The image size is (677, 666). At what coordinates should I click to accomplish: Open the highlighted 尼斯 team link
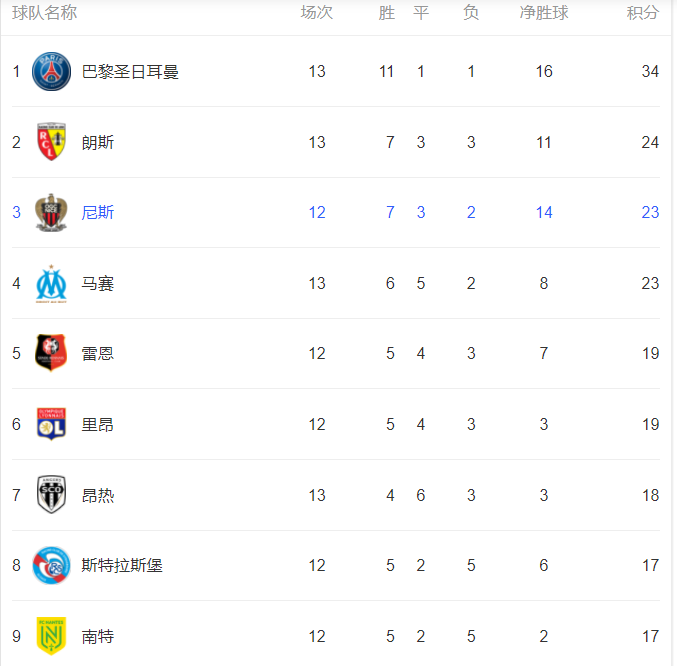pos(98,212)
